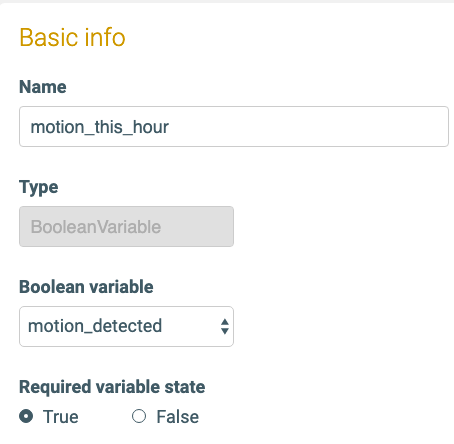Screen dimensions: 454x444
Task: Select the True radio button
Action: [26, 416]
